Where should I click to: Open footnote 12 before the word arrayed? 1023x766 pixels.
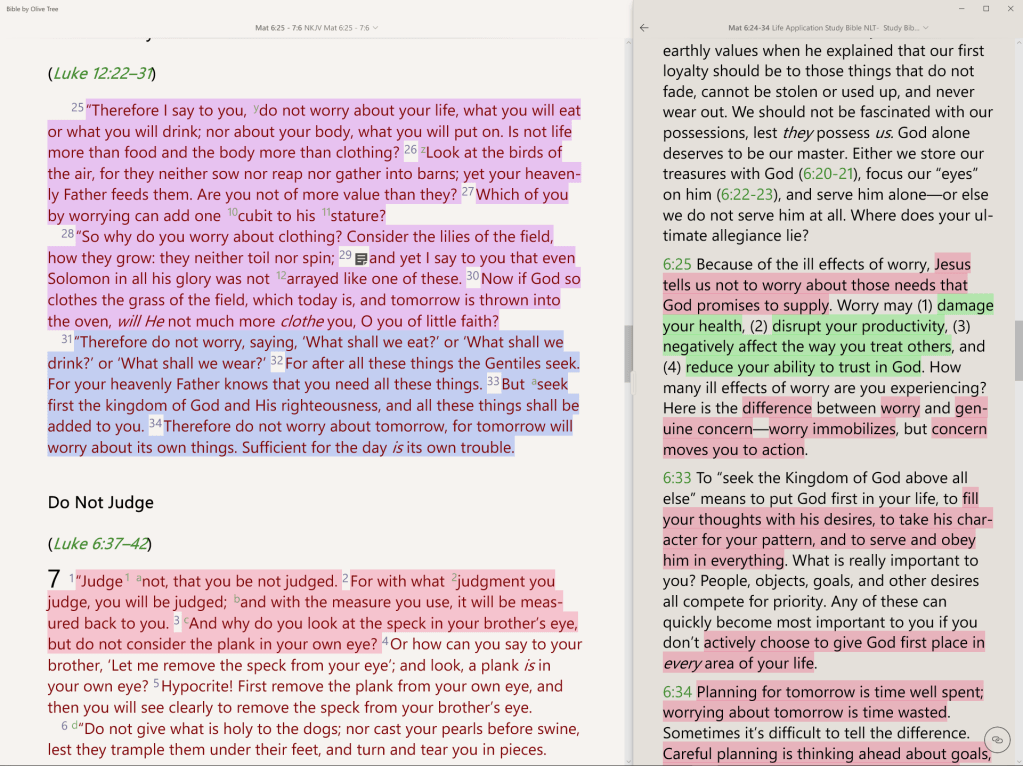click(x=281, y=275)
